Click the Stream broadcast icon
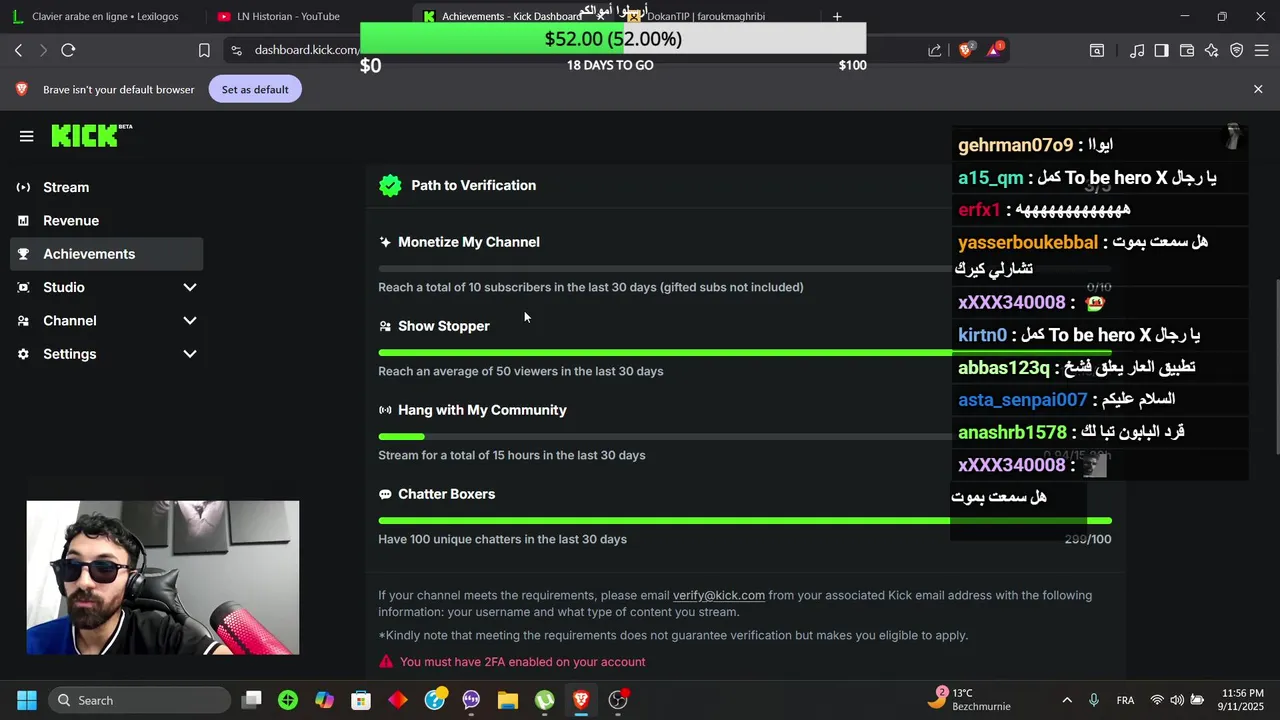The image size is (1280, 720). coord(23,187)
